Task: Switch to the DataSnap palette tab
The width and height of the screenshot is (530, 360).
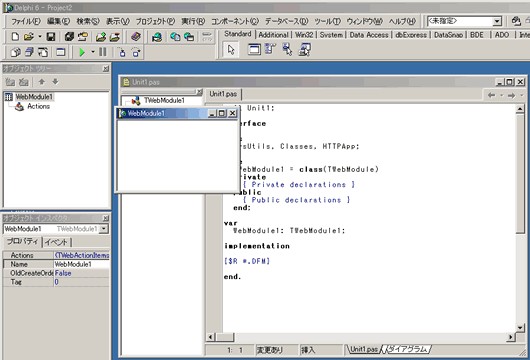Action: [448, 35]
